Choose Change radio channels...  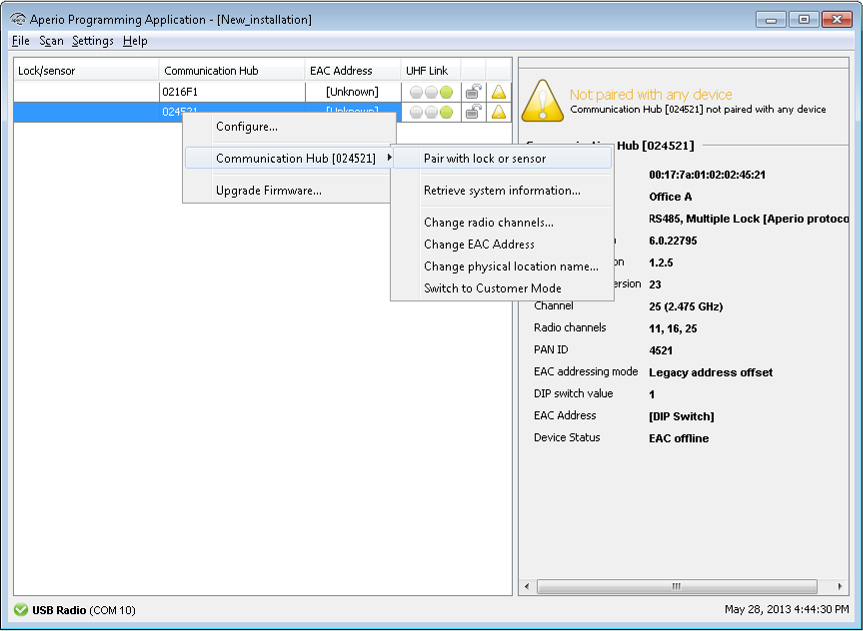502,222
